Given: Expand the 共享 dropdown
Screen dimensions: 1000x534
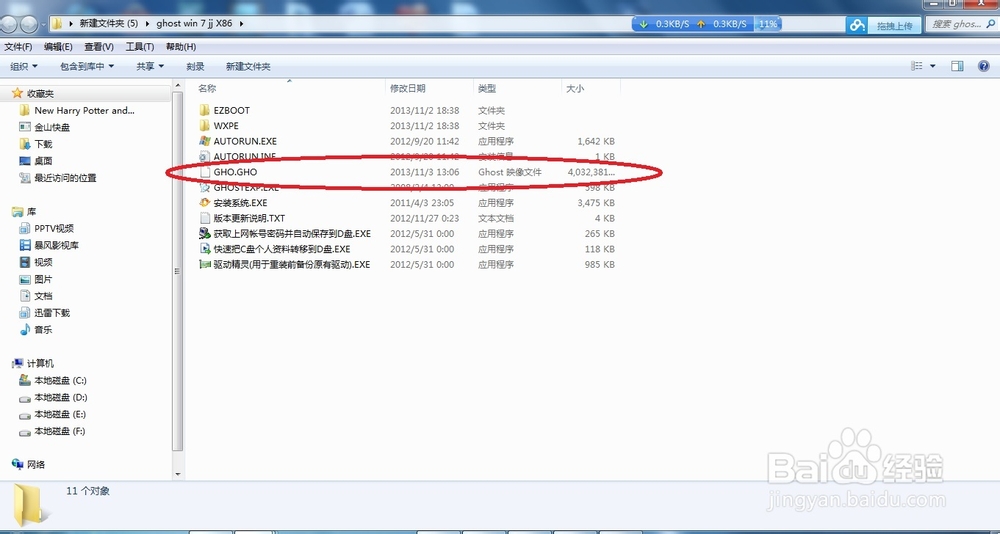Looking at the screenshot, I should click(150, 66).
